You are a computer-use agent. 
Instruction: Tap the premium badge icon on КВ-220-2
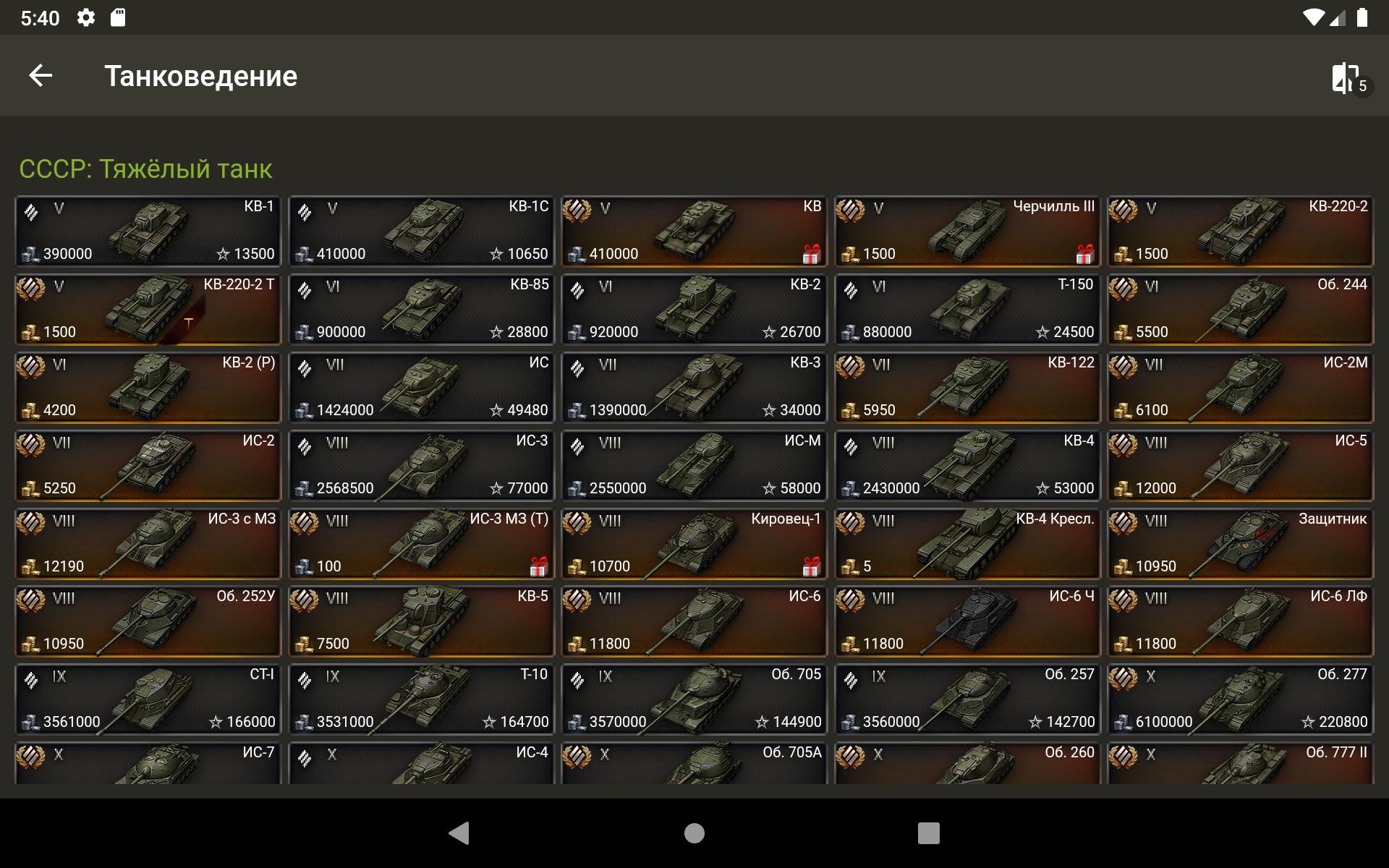point(1123,210)
